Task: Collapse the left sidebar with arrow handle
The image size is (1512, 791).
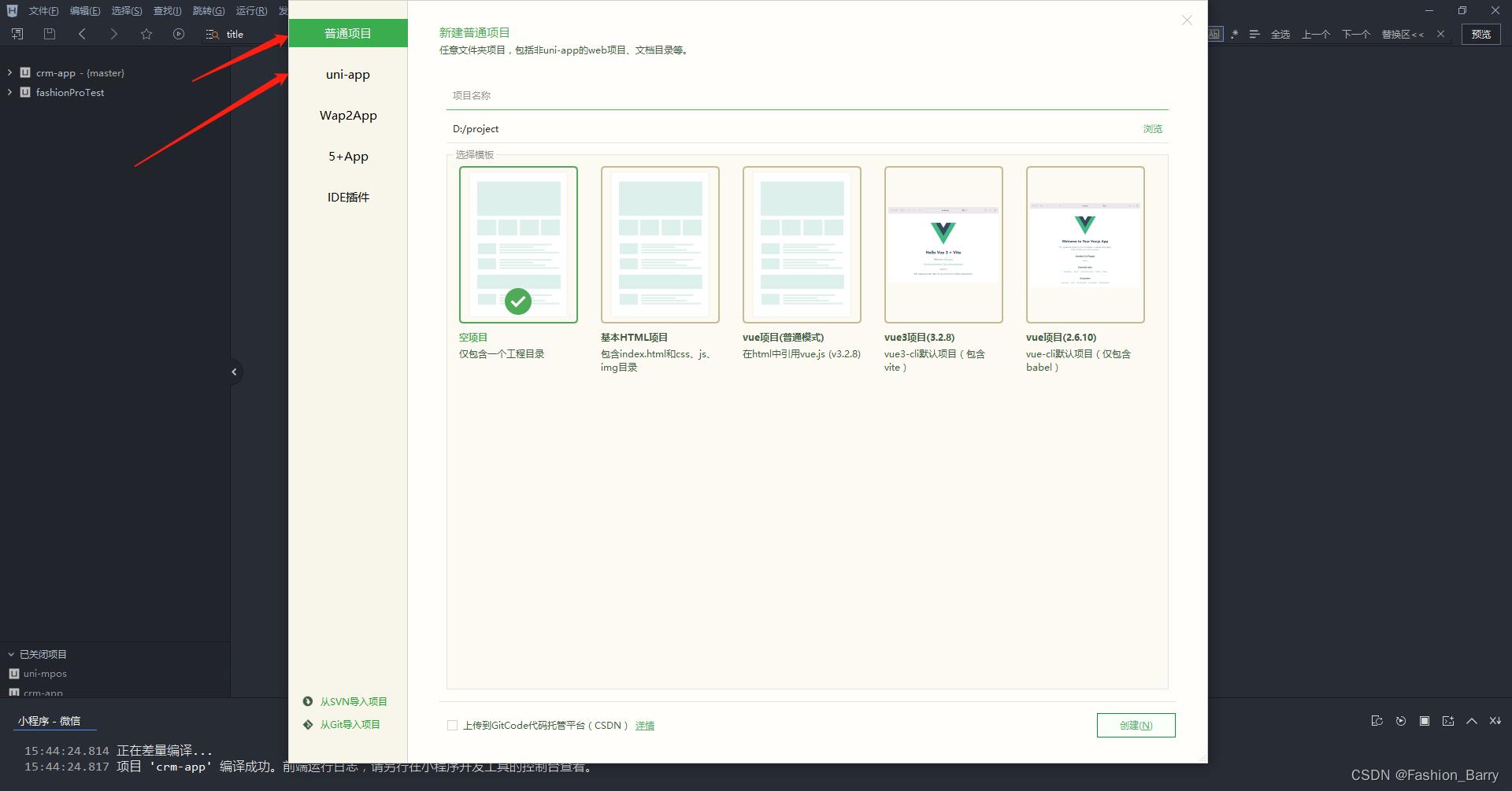Action: click(x=234, y=372)
